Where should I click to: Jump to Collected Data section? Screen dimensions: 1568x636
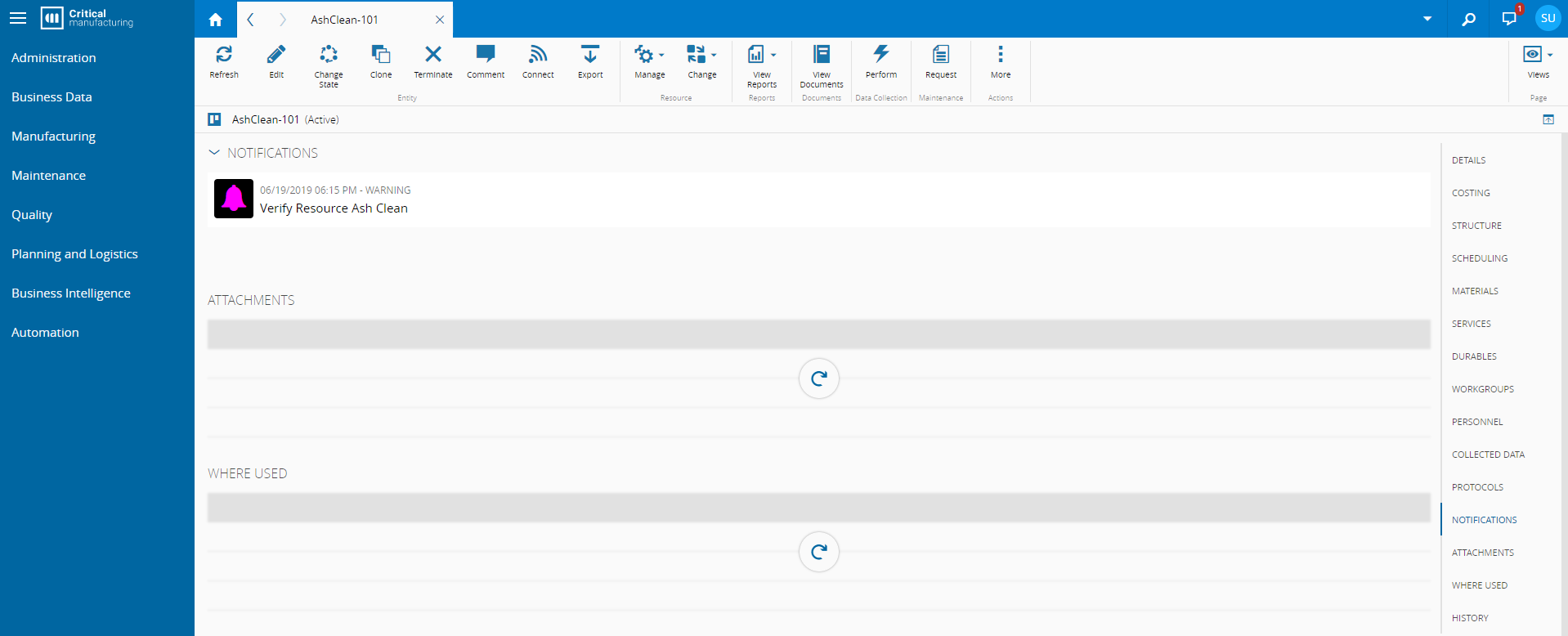[1488, 455]
